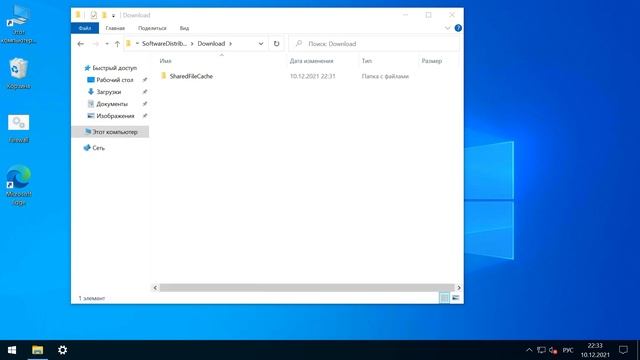Refresh the Download folder view
The image size is (640, 360).
click(276, 44)
